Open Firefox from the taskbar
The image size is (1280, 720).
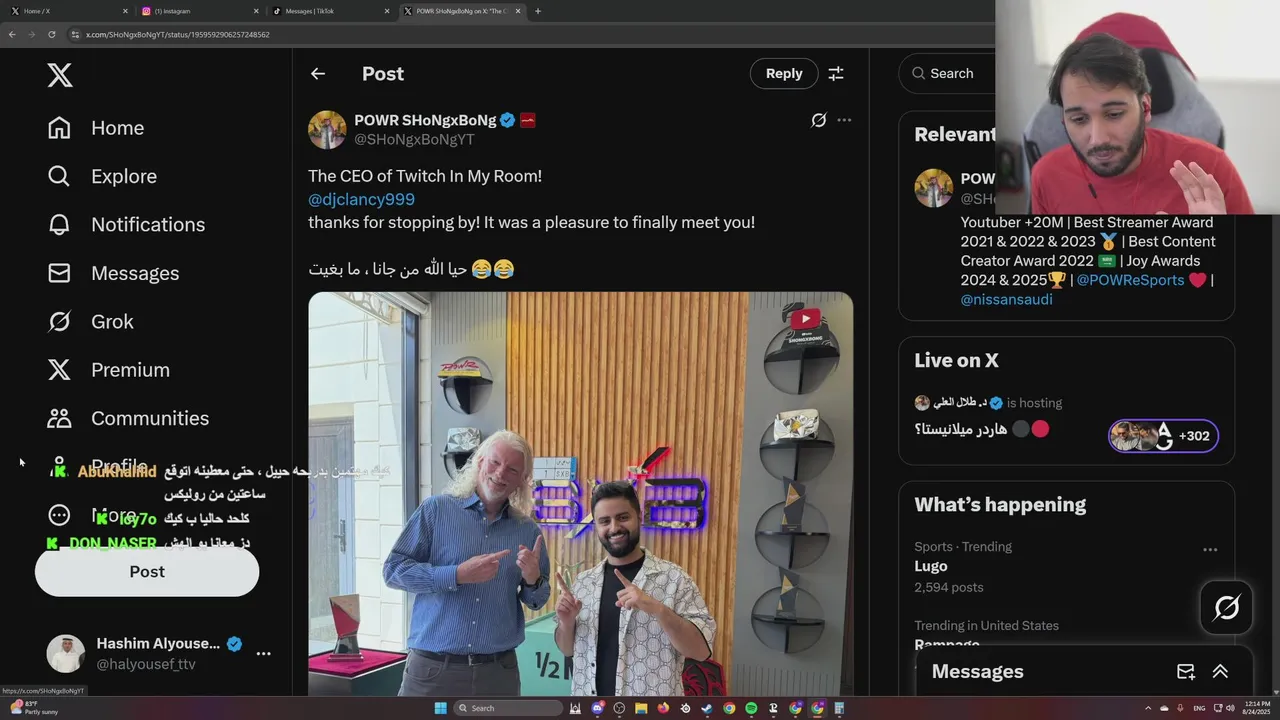[x=663, y=708]
